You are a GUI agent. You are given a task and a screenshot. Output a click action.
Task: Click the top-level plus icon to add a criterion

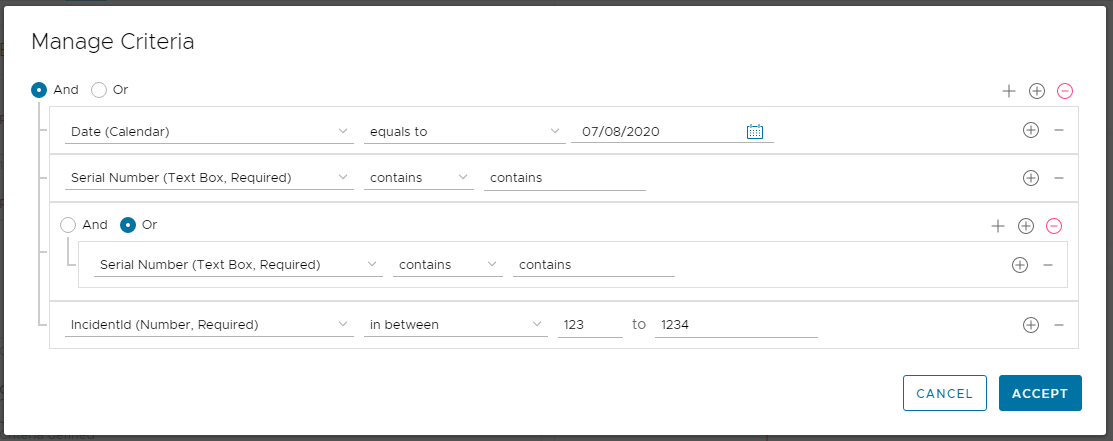[x=1009, y=91]
